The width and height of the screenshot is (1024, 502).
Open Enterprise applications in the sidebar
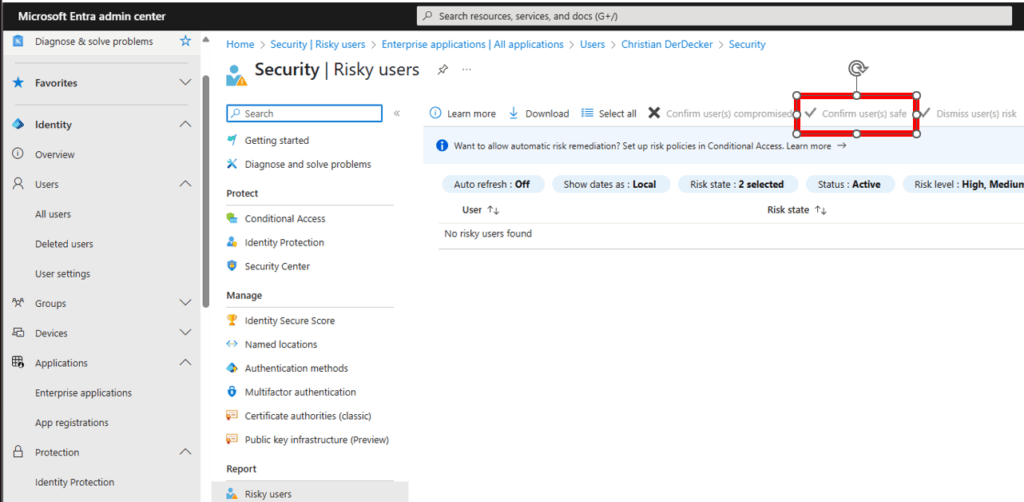[x=84, y=392]
